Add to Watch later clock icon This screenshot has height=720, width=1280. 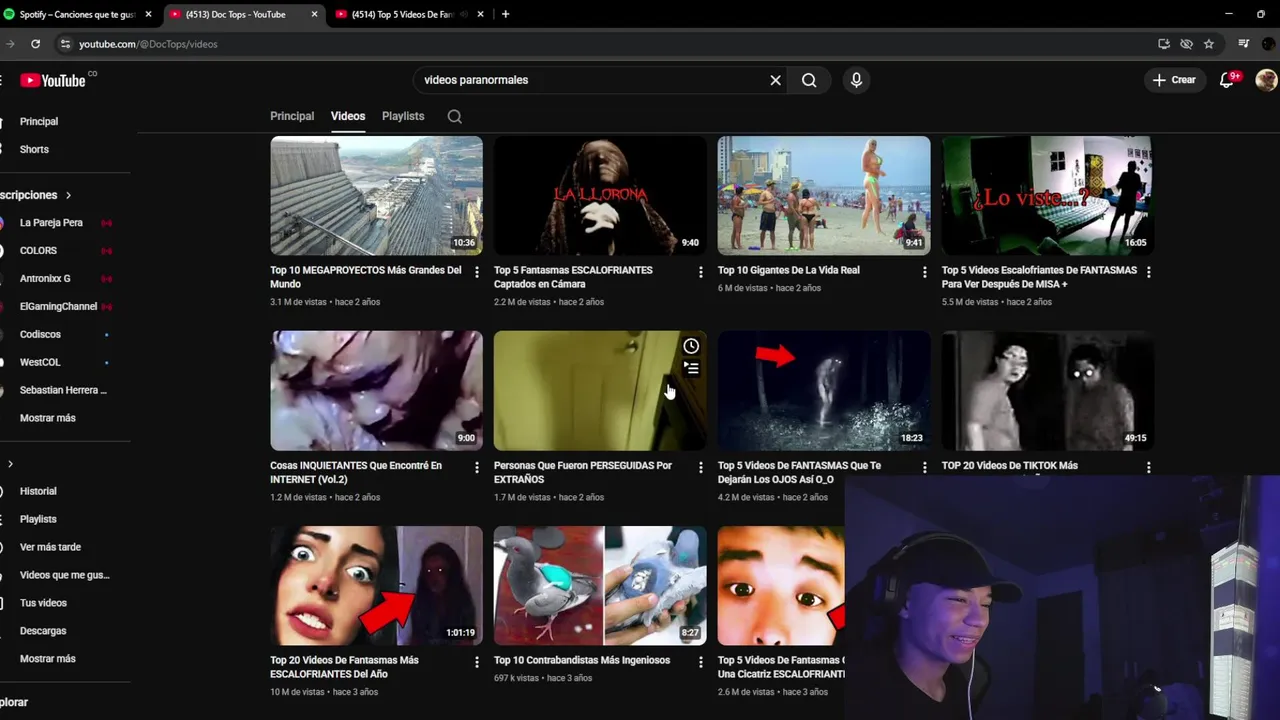[x=691, y=346]
